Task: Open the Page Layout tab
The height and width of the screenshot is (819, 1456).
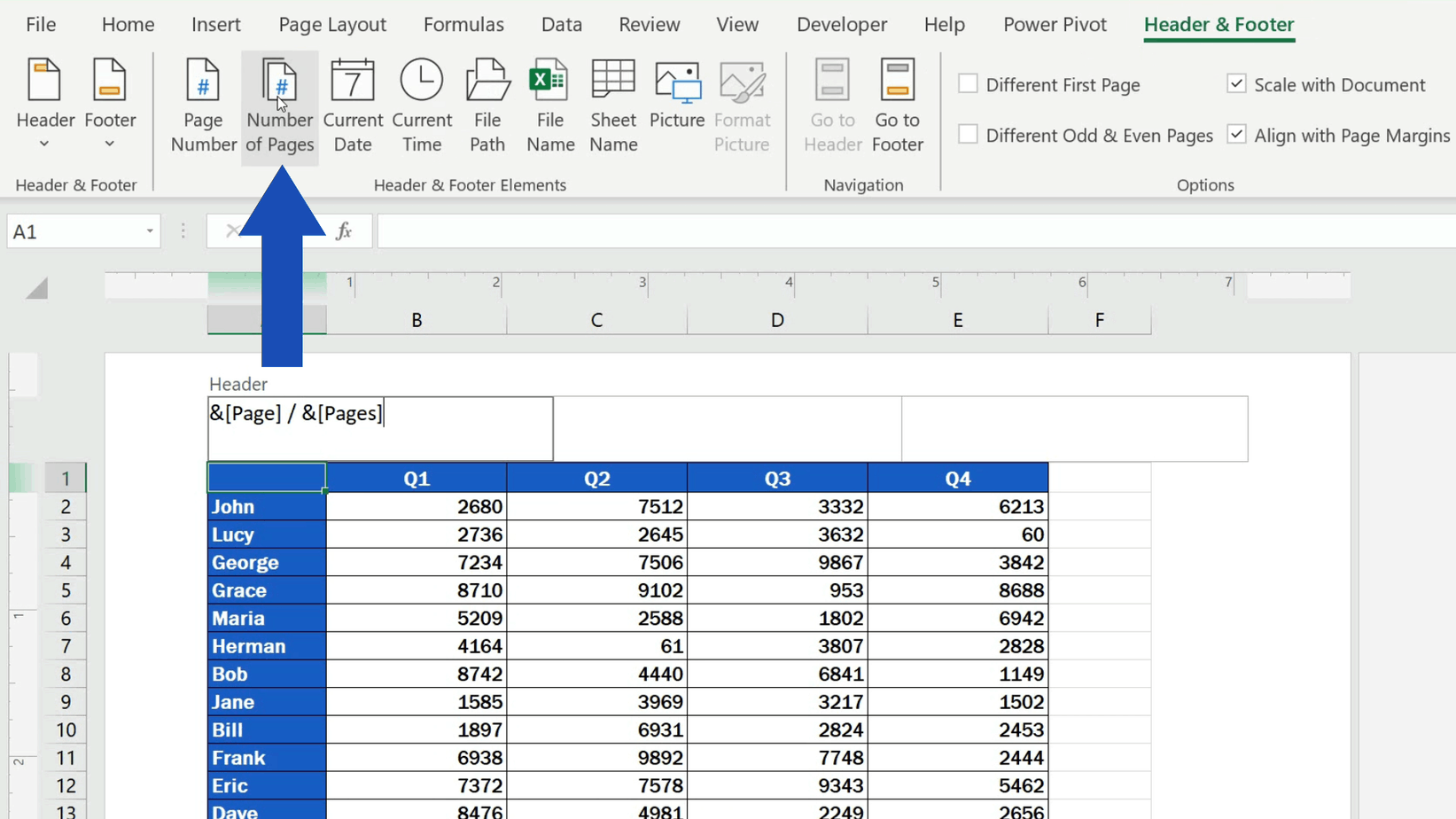Action: click(332, 25)
